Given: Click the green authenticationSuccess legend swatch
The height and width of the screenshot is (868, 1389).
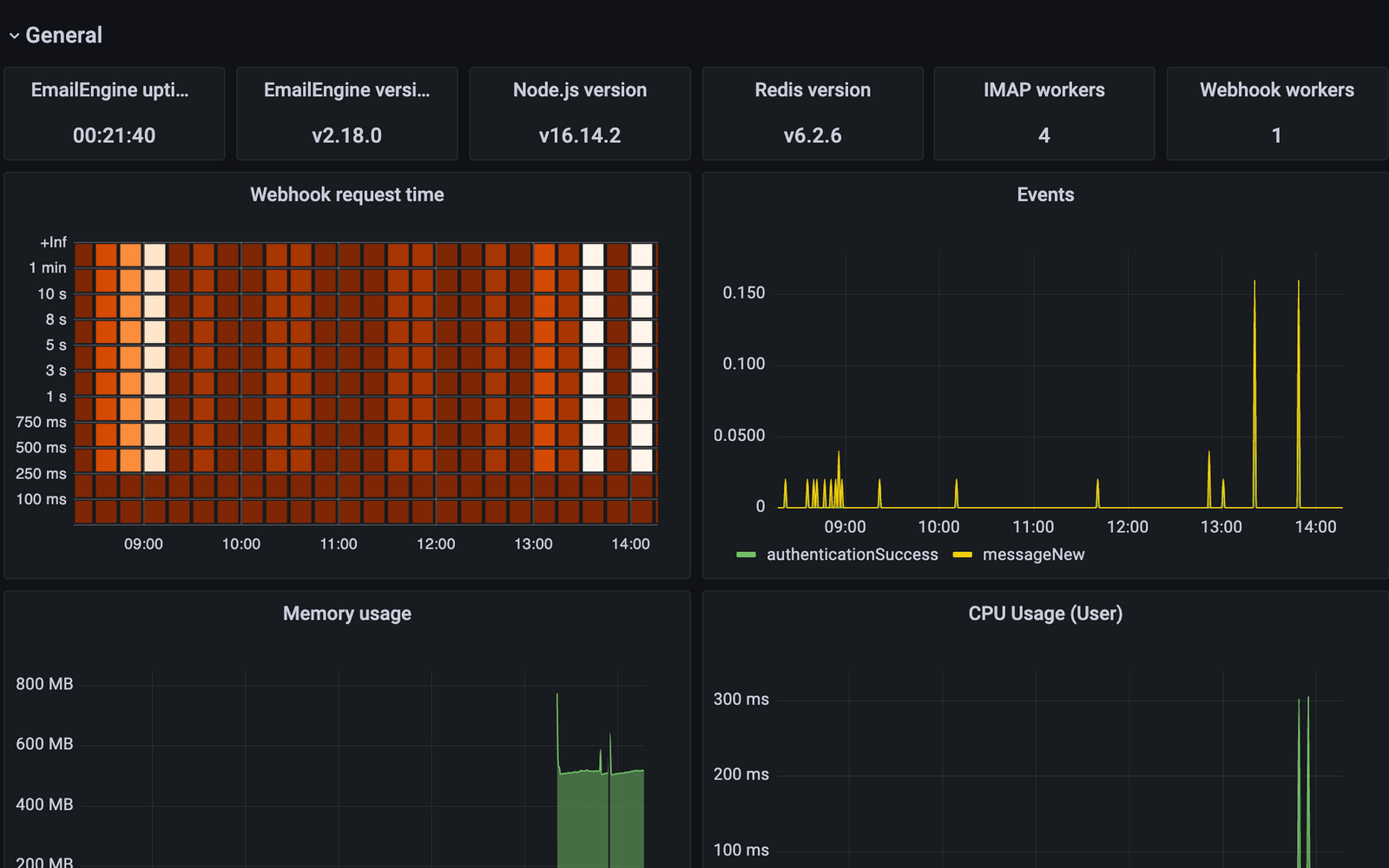Looking at the screenshot, I should point(747,554).
